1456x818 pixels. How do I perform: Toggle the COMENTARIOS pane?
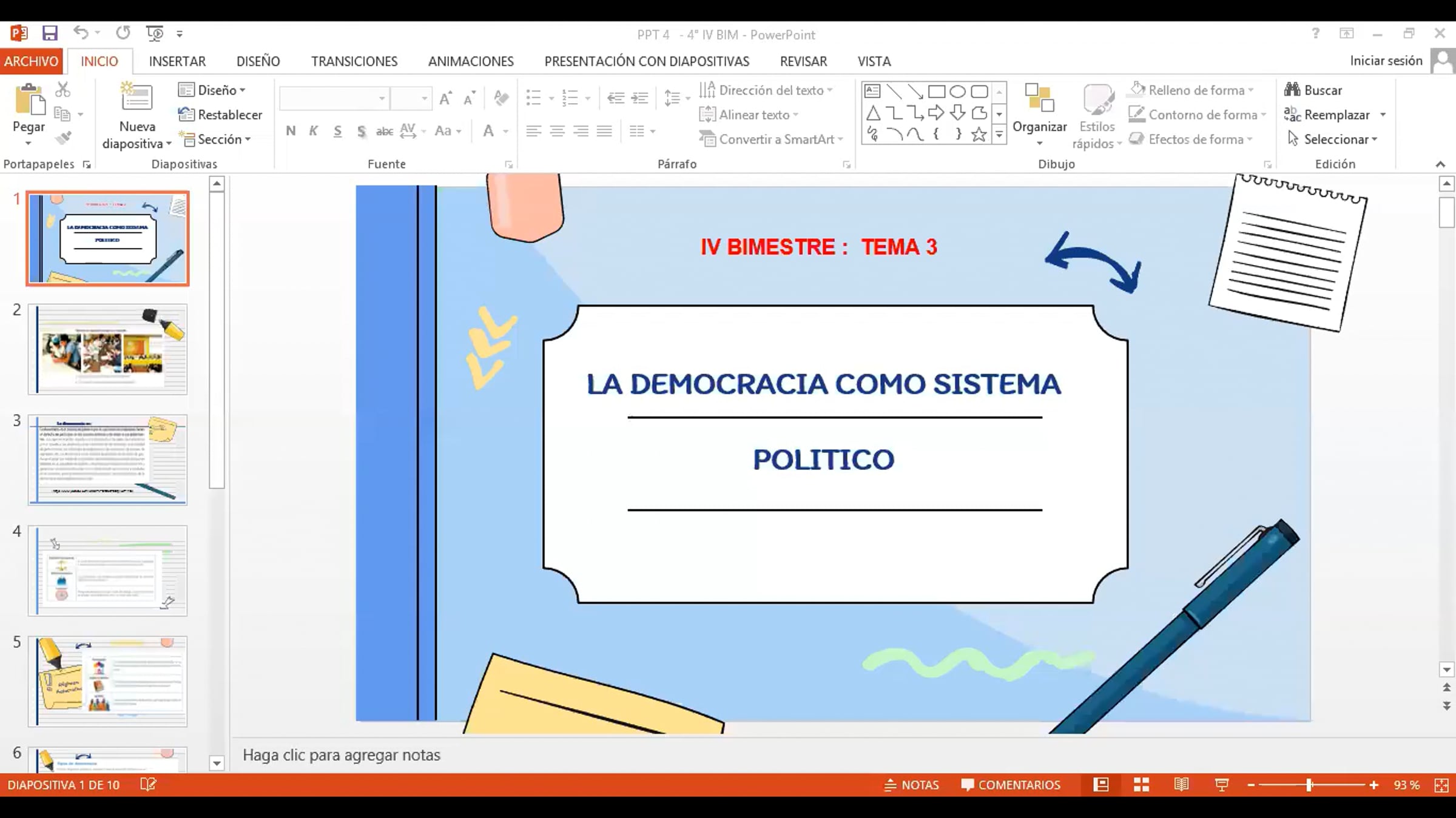click(1011, 785)
